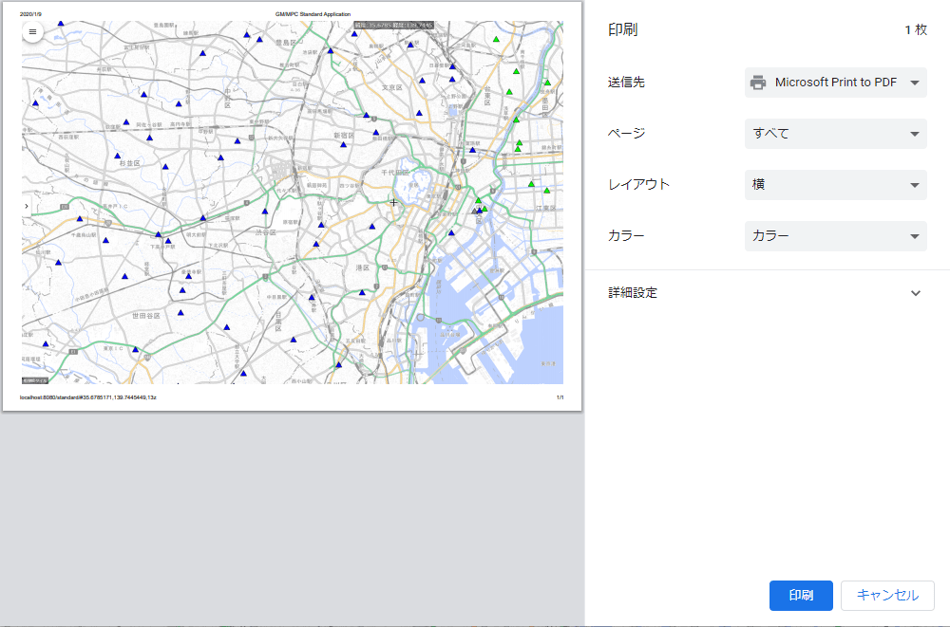Image resolution: width=950 pixels, height=627 pixels.
Task: Click the localhost URL in the page footer
Action: click(88, 397)
